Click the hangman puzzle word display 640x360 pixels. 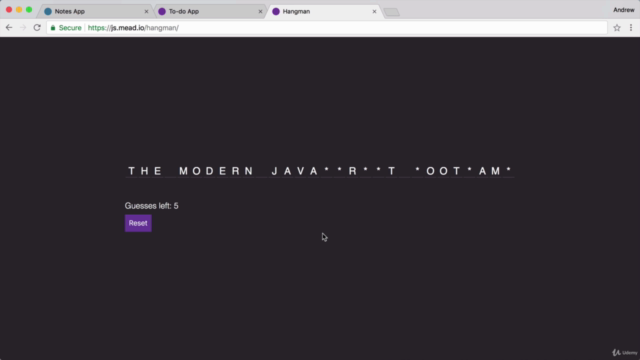pyautogui.click(x=320, y=171)
